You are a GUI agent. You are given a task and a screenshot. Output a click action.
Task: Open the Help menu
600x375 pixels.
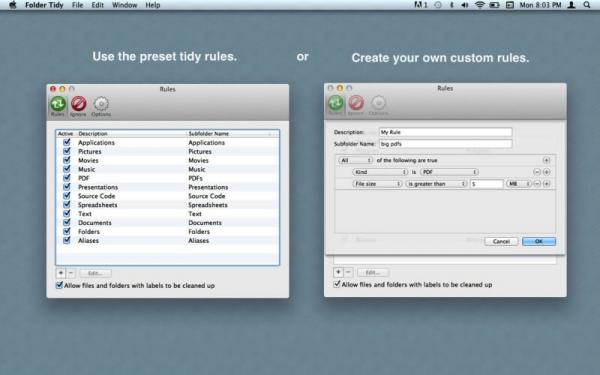pyautogui.click(x=153, y=5)
